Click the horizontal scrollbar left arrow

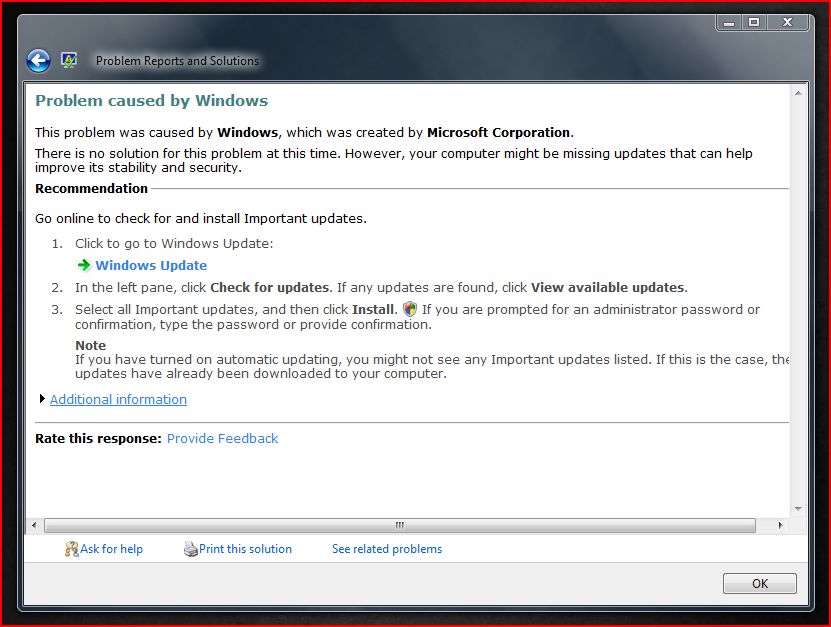34,525
